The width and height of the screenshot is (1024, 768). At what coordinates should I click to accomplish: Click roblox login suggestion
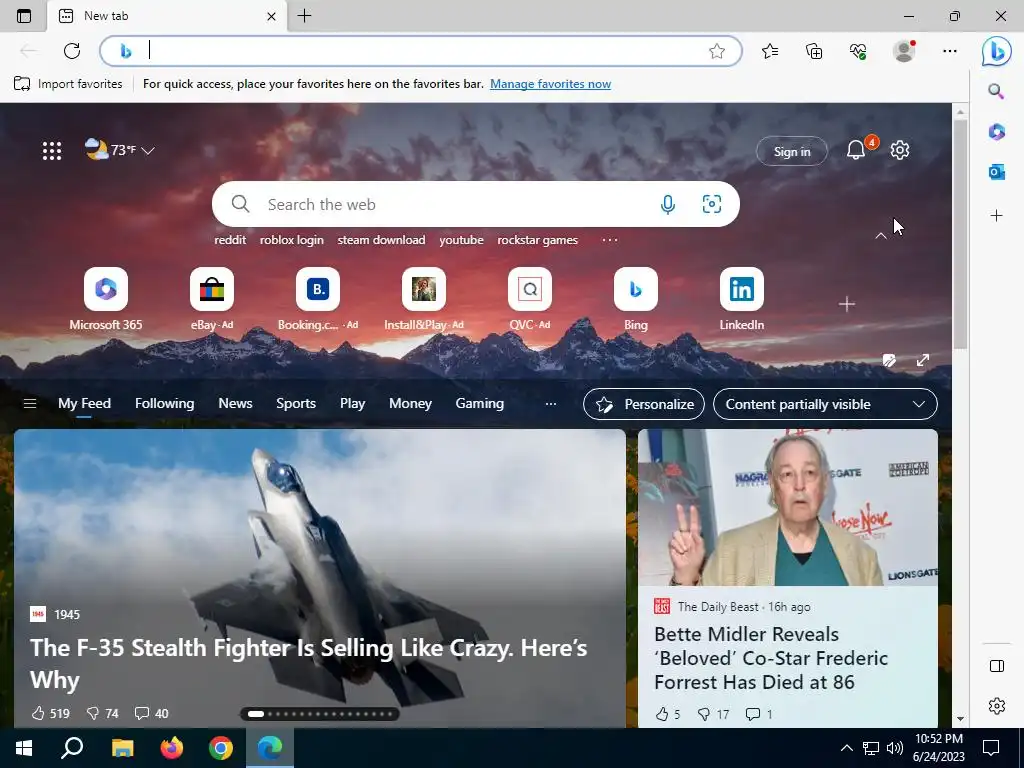tap(291, 240)
